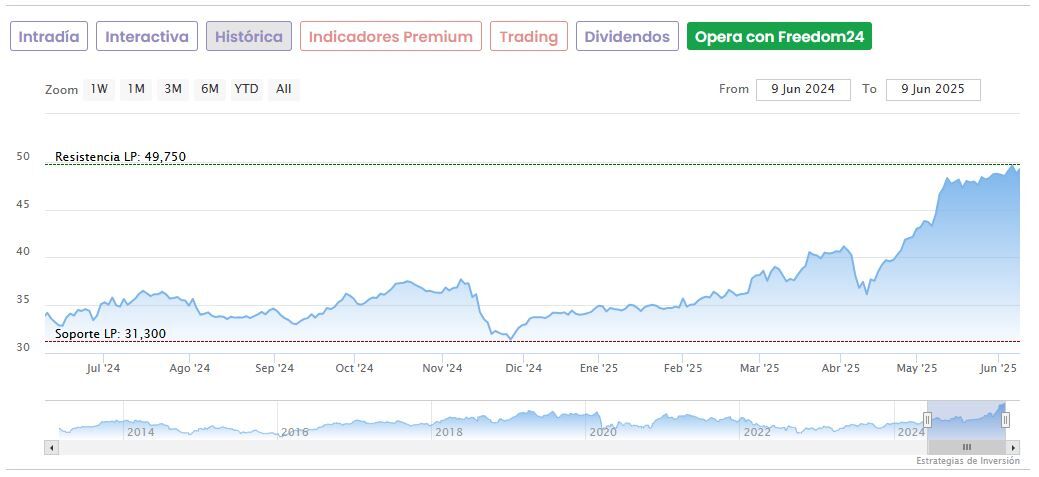Image resolution: width=1039 pixels, height=477 pixels.
Task: Switch to the Interactiva tab
Action: [x=147, y=37]
